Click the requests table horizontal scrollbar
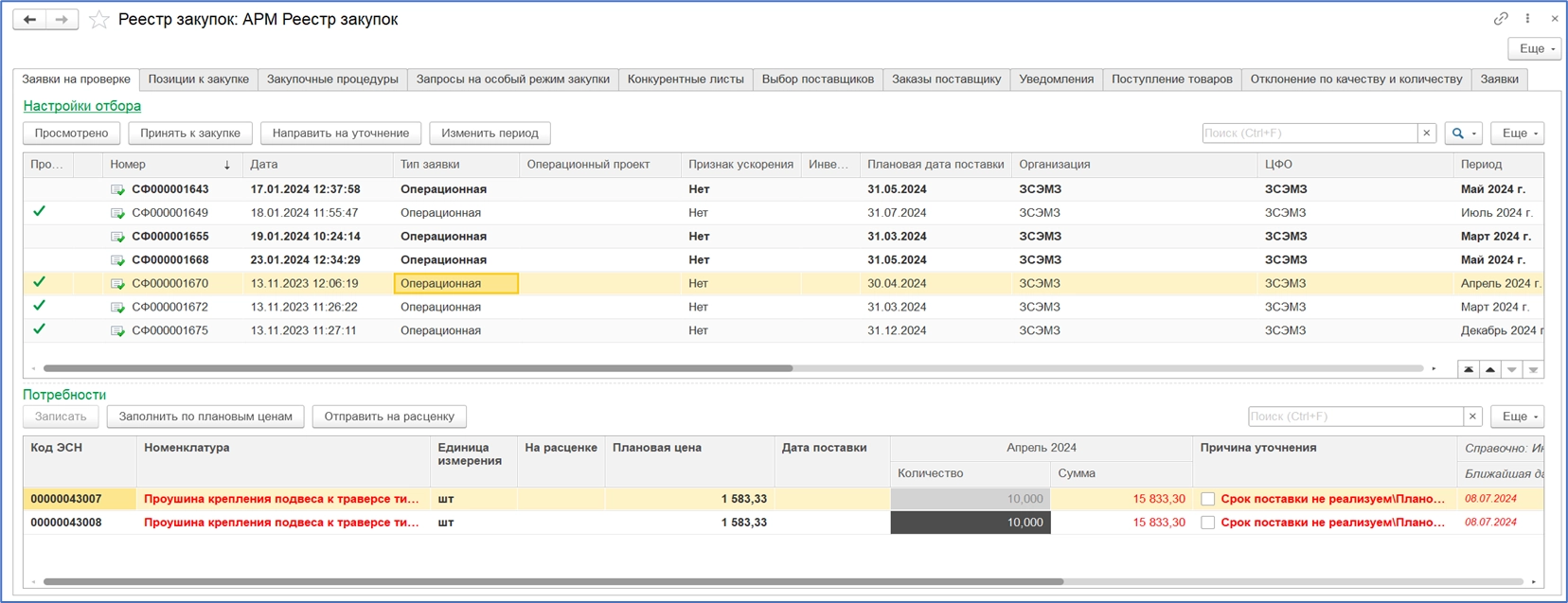This screenshot has height=603, width=1568. click(x=417, y=368)
